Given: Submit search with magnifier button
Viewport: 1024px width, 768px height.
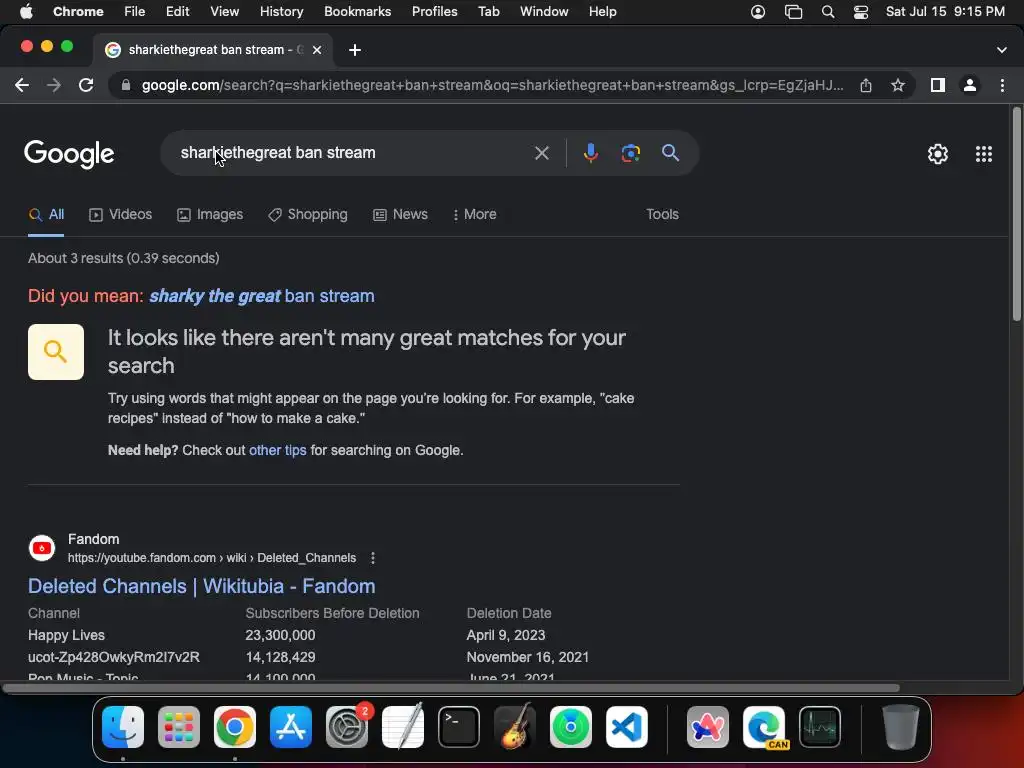Looking at the screenshot, I should coord(670,153).
